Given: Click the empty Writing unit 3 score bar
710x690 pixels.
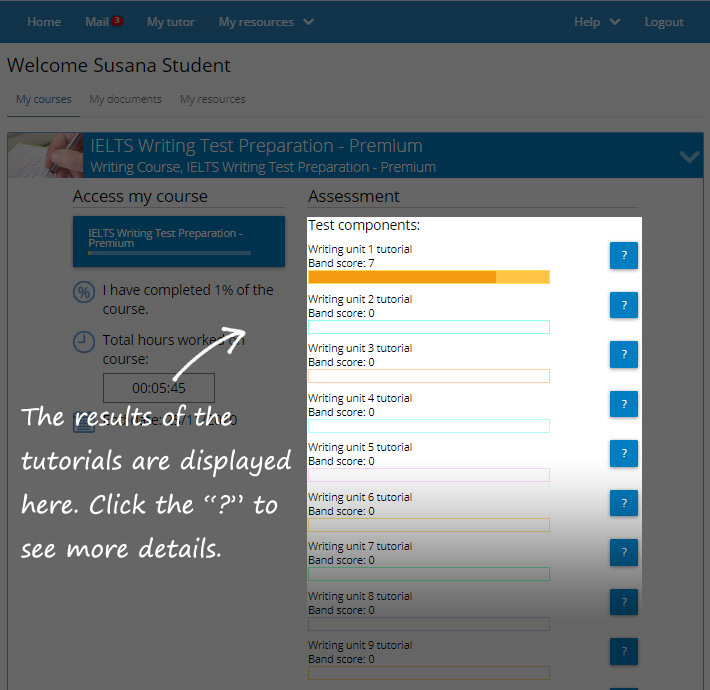Looking at the screenshot, I should click(429, 376).
